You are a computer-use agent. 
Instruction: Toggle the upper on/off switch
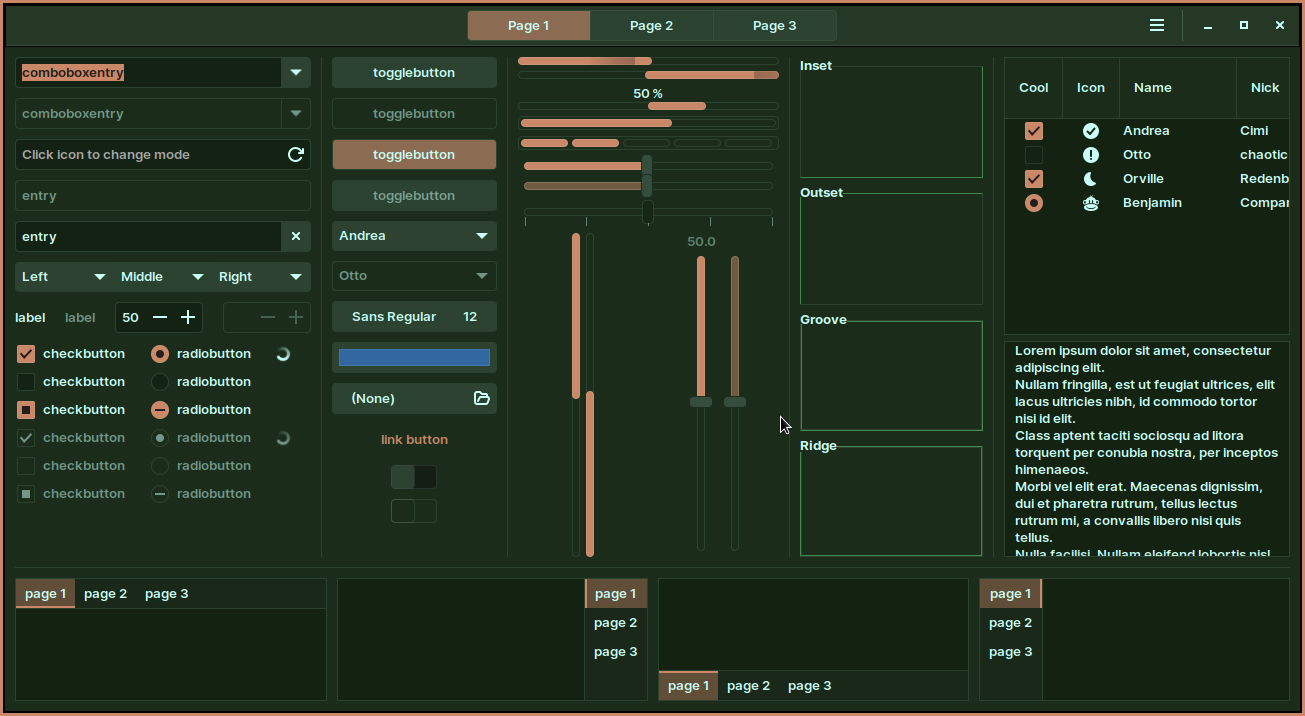point(414,477)
